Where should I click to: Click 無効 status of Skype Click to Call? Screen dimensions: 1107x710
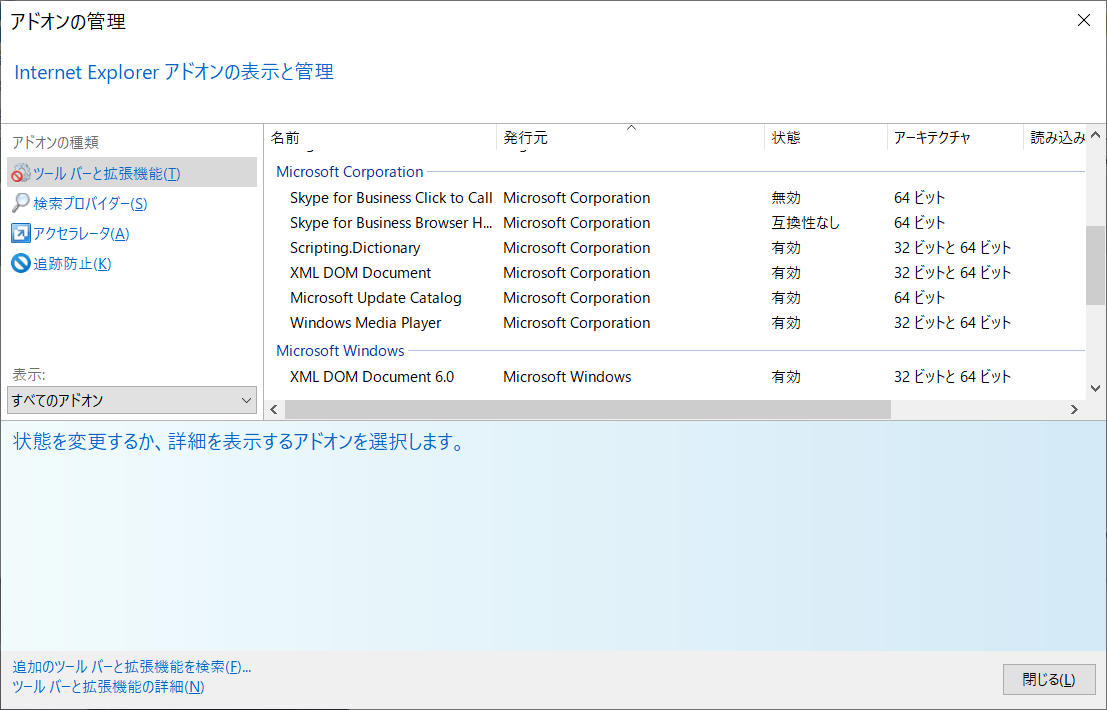786,198
